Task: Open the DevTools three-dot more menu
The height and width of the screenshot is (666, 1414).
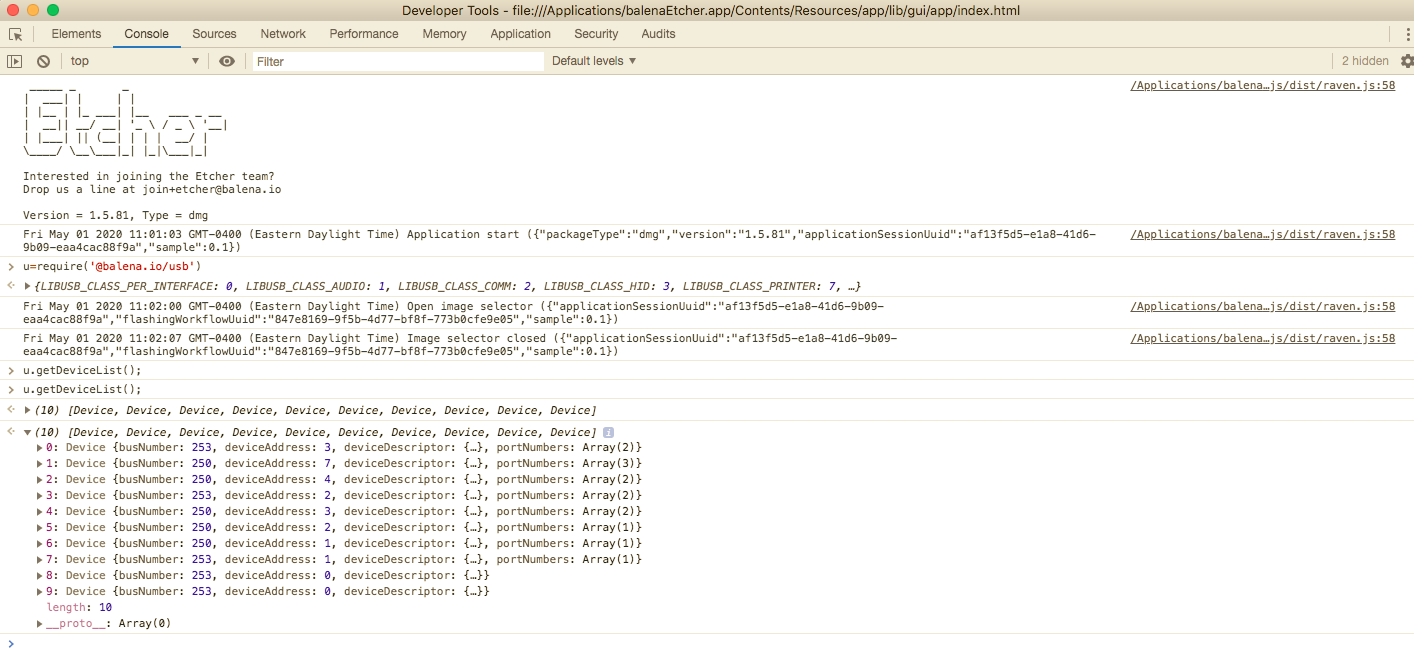Action: pyautogui.click(x=1408, y=34)
